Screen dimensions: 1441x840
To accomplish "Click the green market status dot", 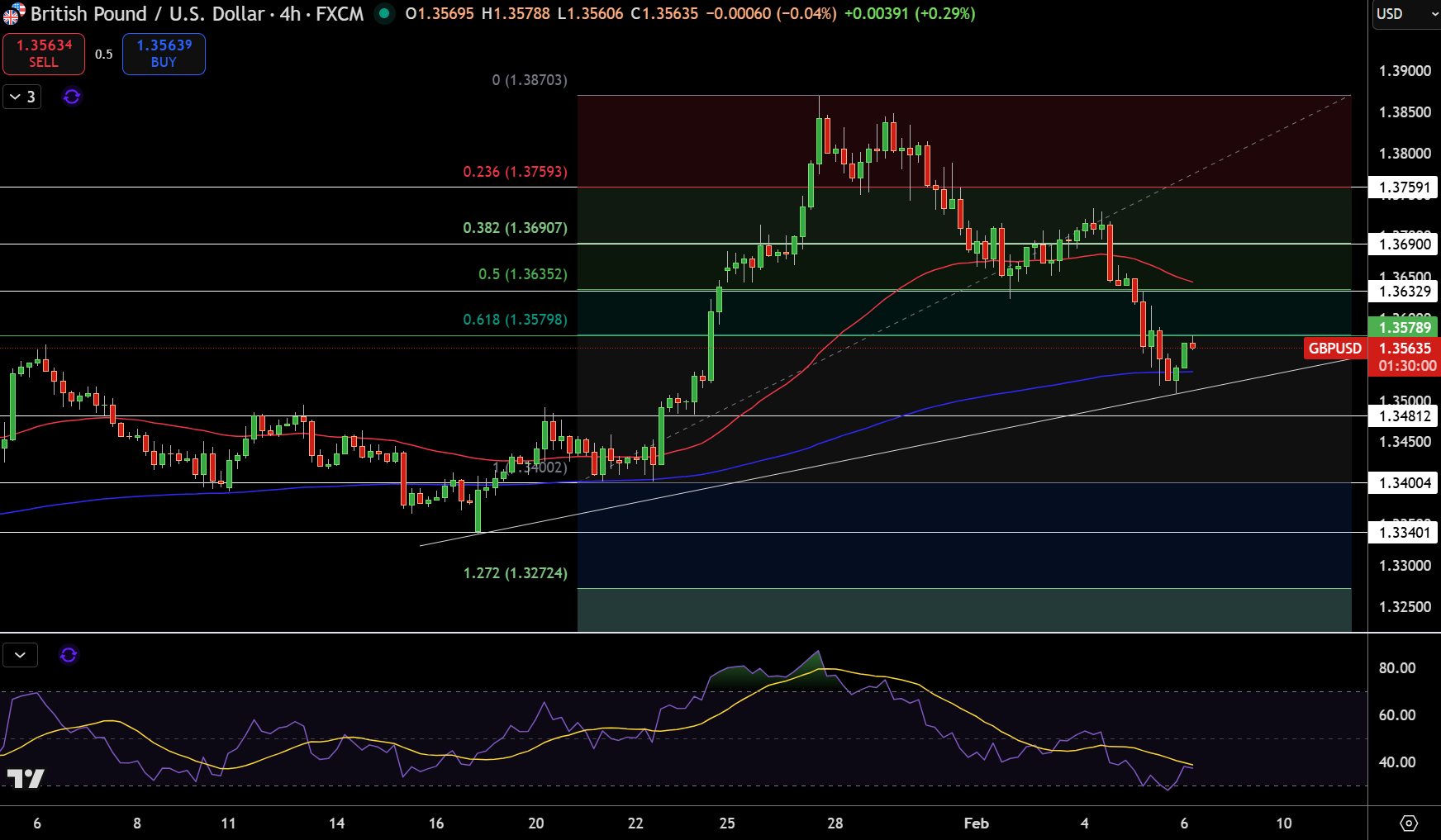I will tap(384, 13).
